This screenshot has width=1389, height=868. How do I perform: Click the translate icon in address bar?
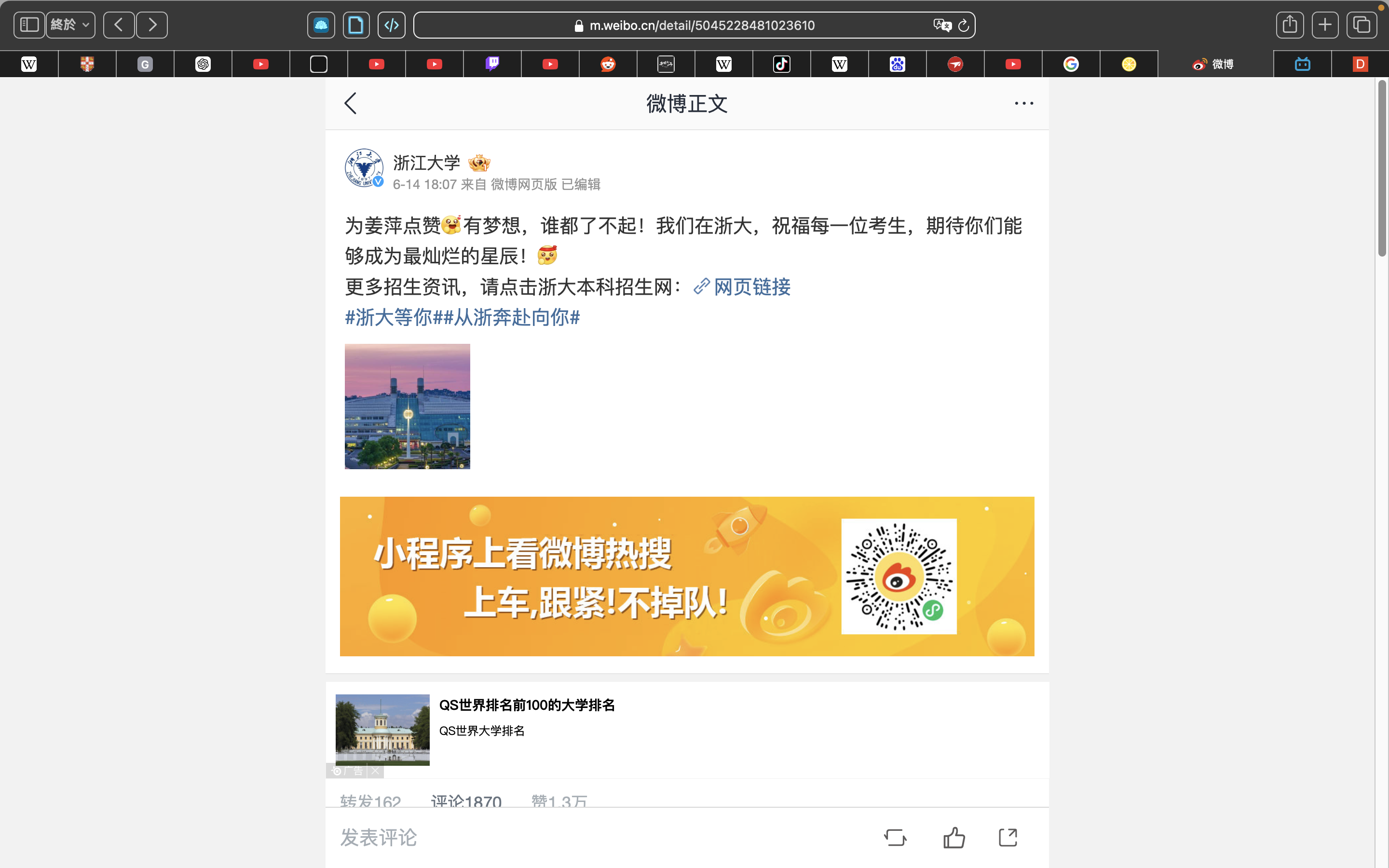point(942,25)
